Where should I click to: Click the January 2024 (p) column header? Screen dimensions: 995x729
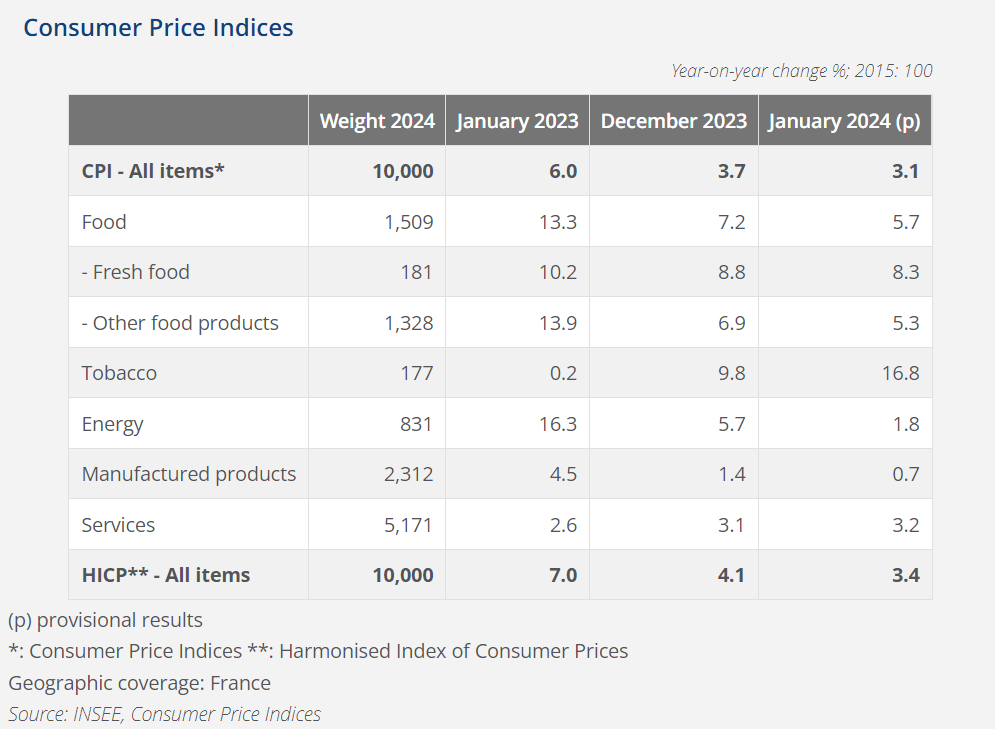coord(844,121)
